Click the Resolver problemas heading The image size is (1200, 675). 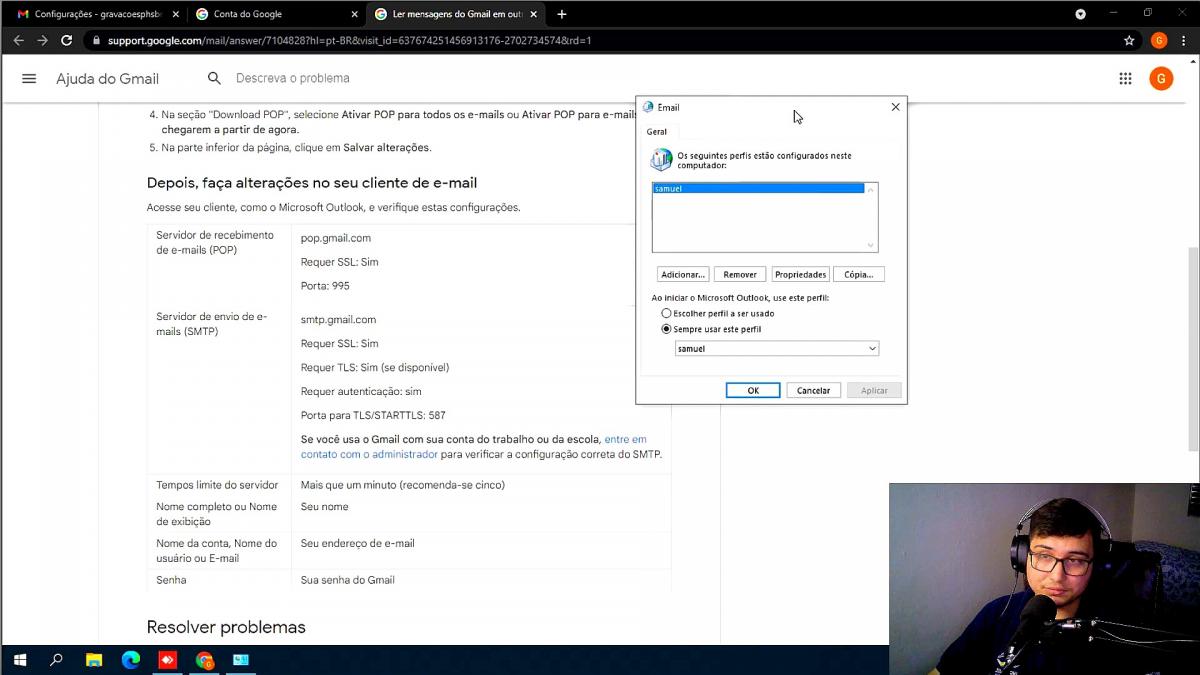tap(226, 627)
